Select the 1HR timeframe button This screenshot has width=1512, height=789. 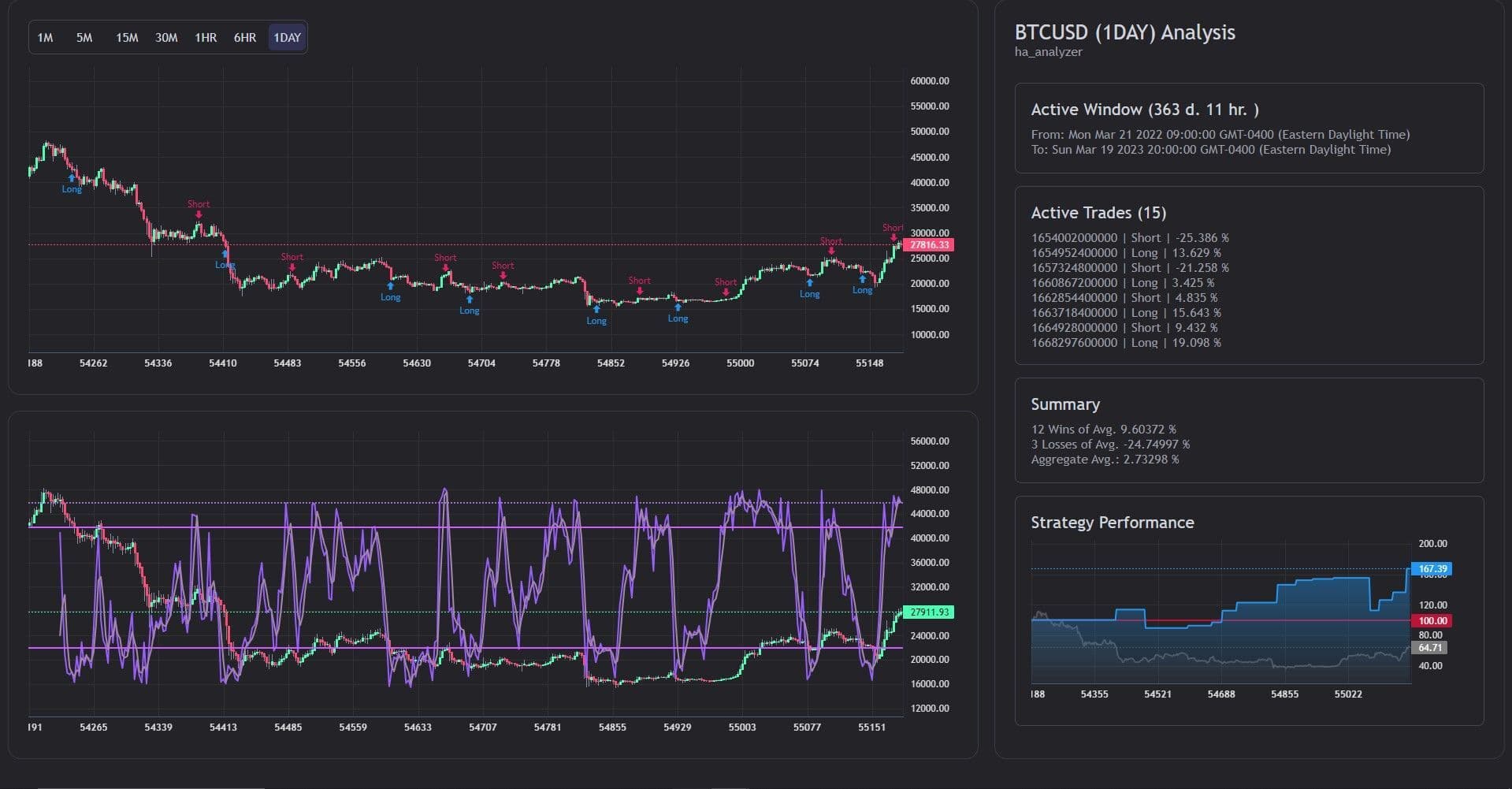pyautogui.click(x=206, y=38)
